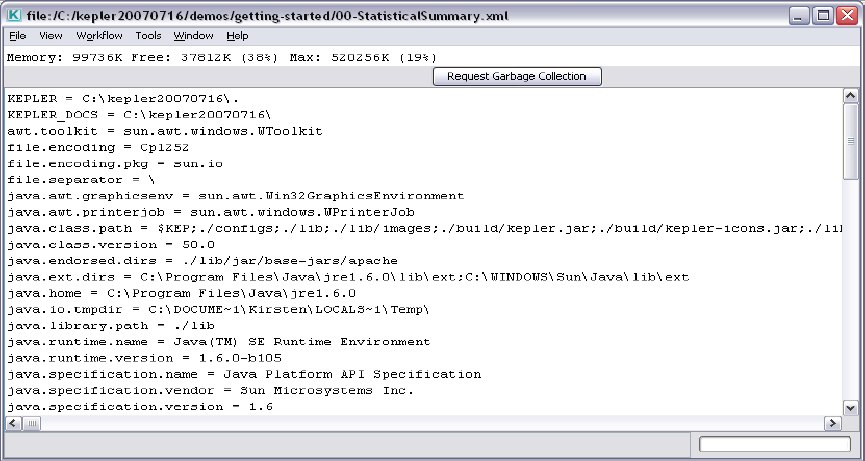Open the File menu

click(x=18, y=36)
